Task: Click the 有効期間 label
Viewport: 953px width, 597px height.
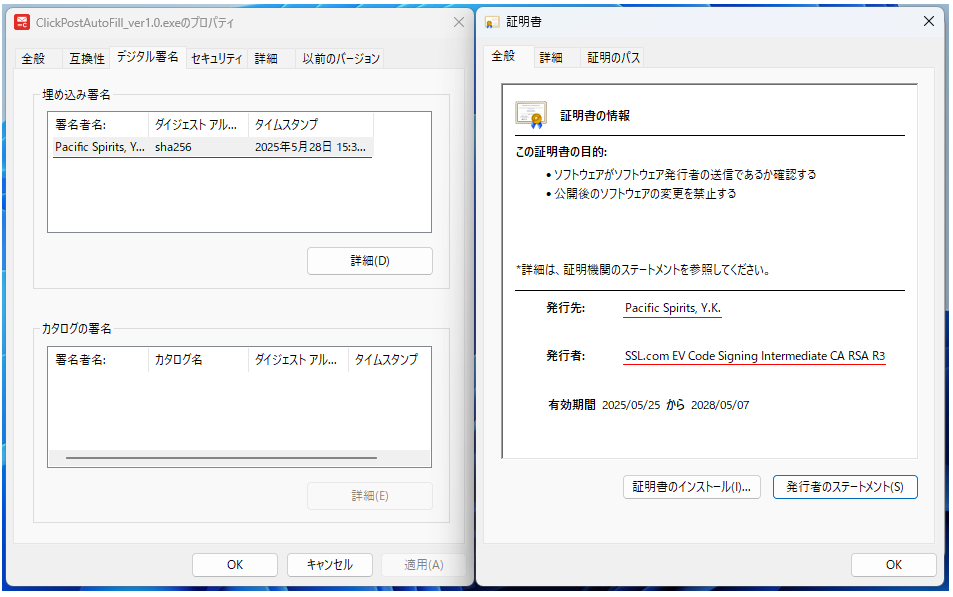Action: (571, 405)
